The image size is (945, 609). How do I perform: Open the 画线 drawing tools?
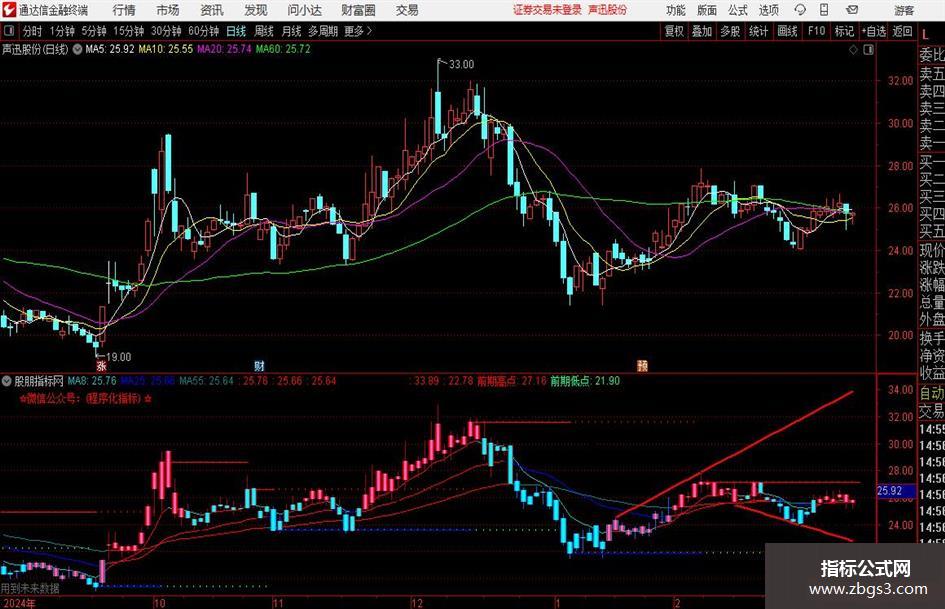pos(787,31)
